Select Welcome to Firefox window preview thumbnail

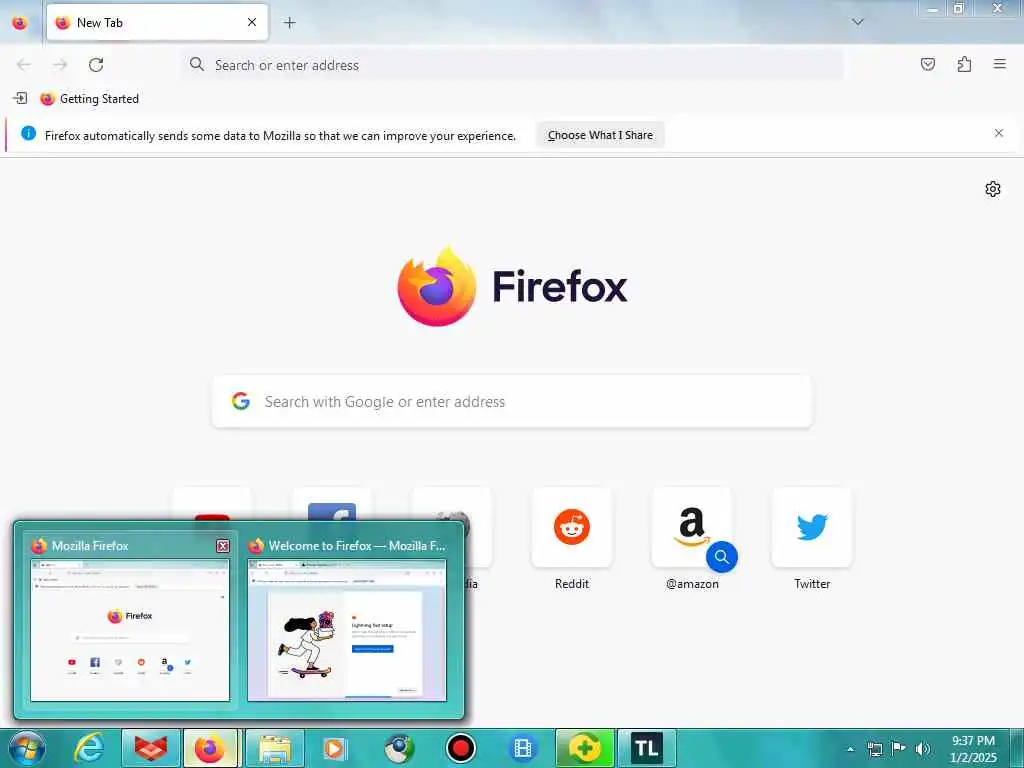tap(347, 630)
